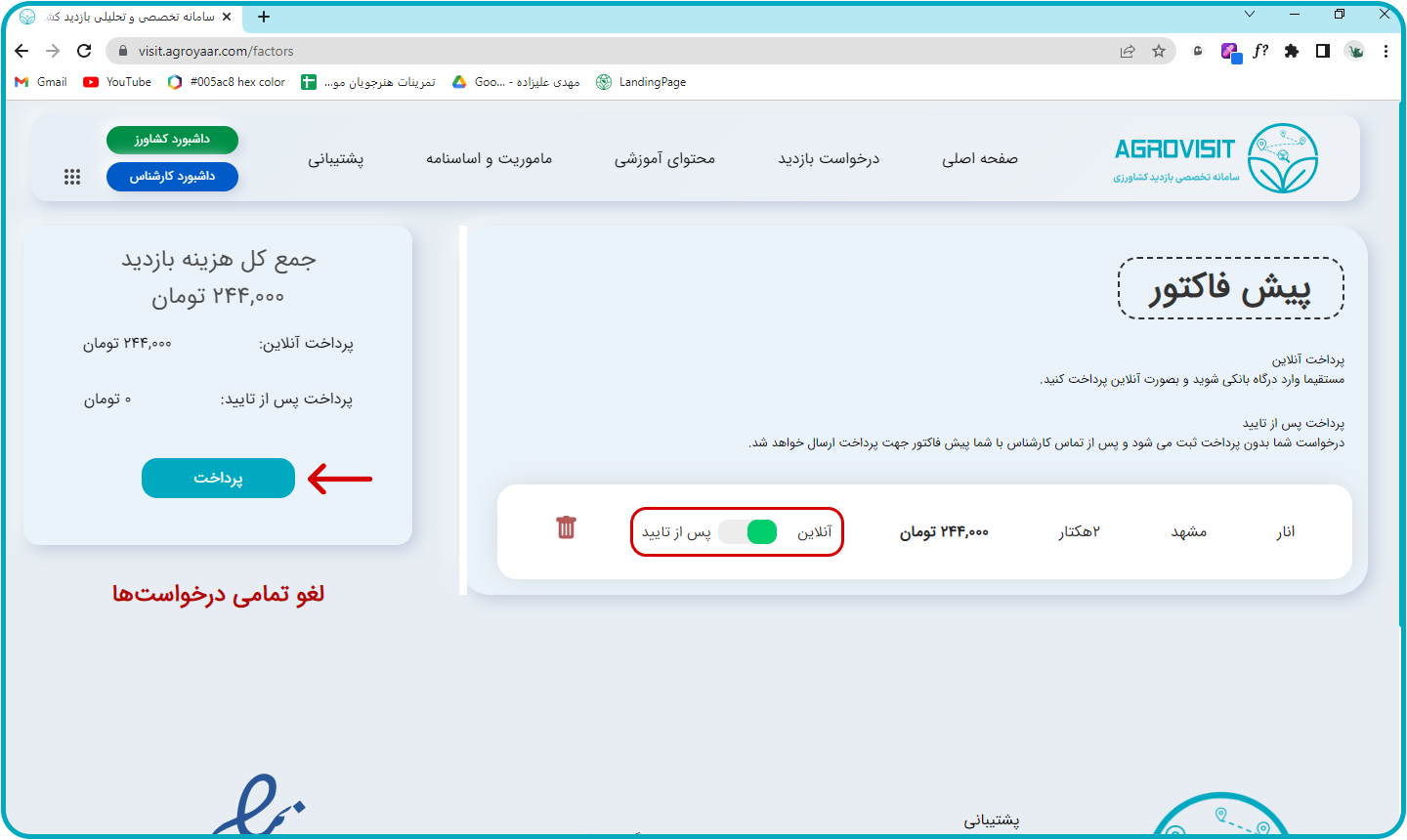Click the داشبورد کارشناس button
The image size is (1407, 840).
click(x=172, y=177)
